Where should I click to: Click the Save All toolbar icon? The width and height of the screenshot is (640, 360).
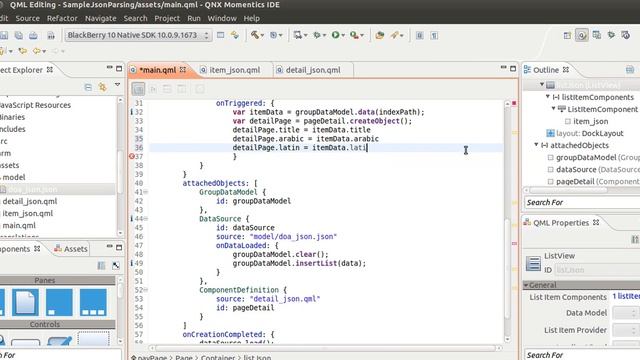(19, 36)
